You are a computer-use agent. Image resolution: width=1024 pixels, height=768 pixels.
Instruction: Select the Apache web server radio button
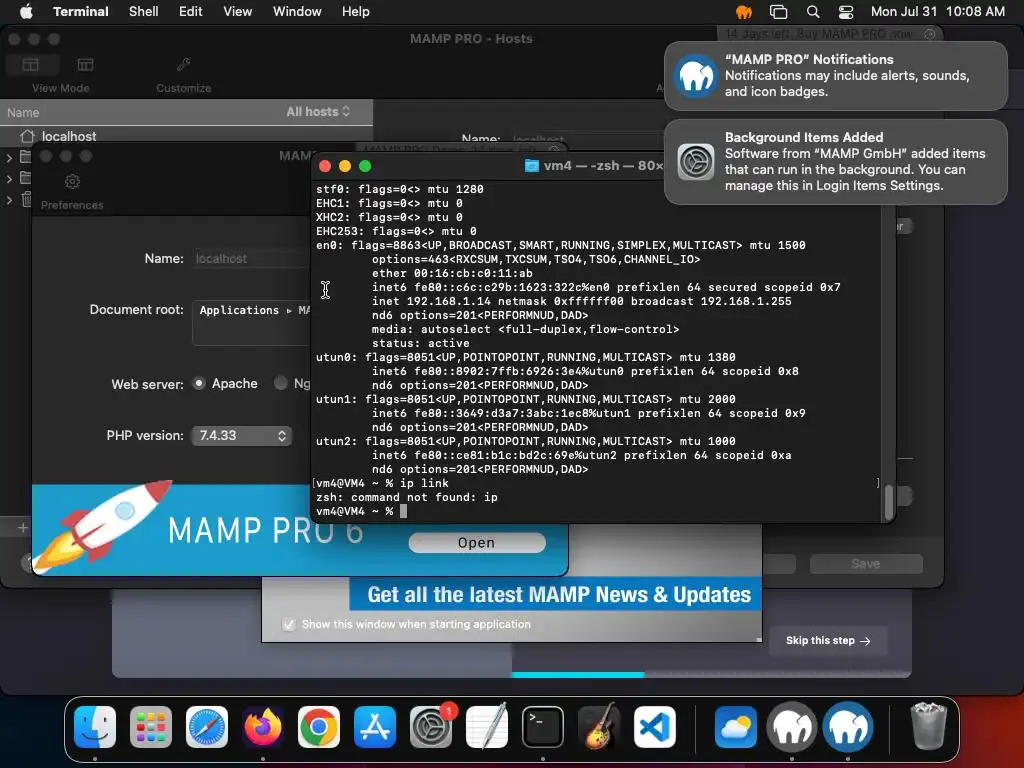(x=199, y=383)
